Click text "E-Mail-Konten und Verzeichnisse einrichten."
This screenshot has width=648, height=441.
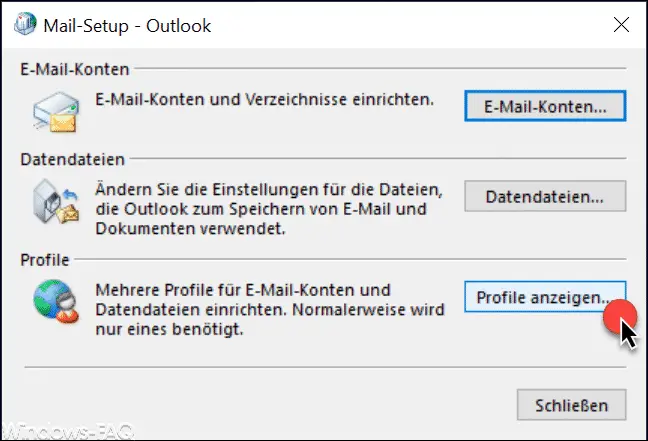coord(264,100)
